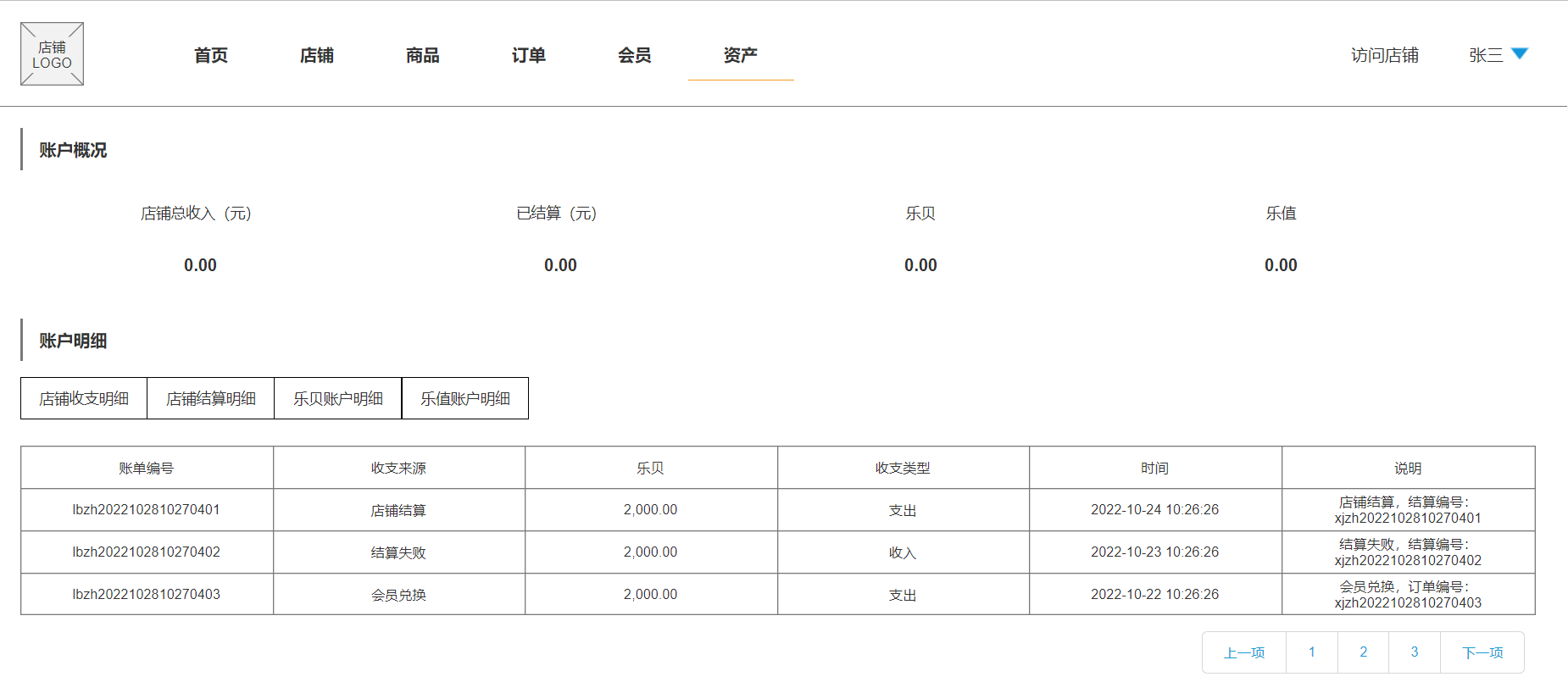Click the 已结算（元） label
This screenshot has height=699, width=1568.
(x=557, y=214)
